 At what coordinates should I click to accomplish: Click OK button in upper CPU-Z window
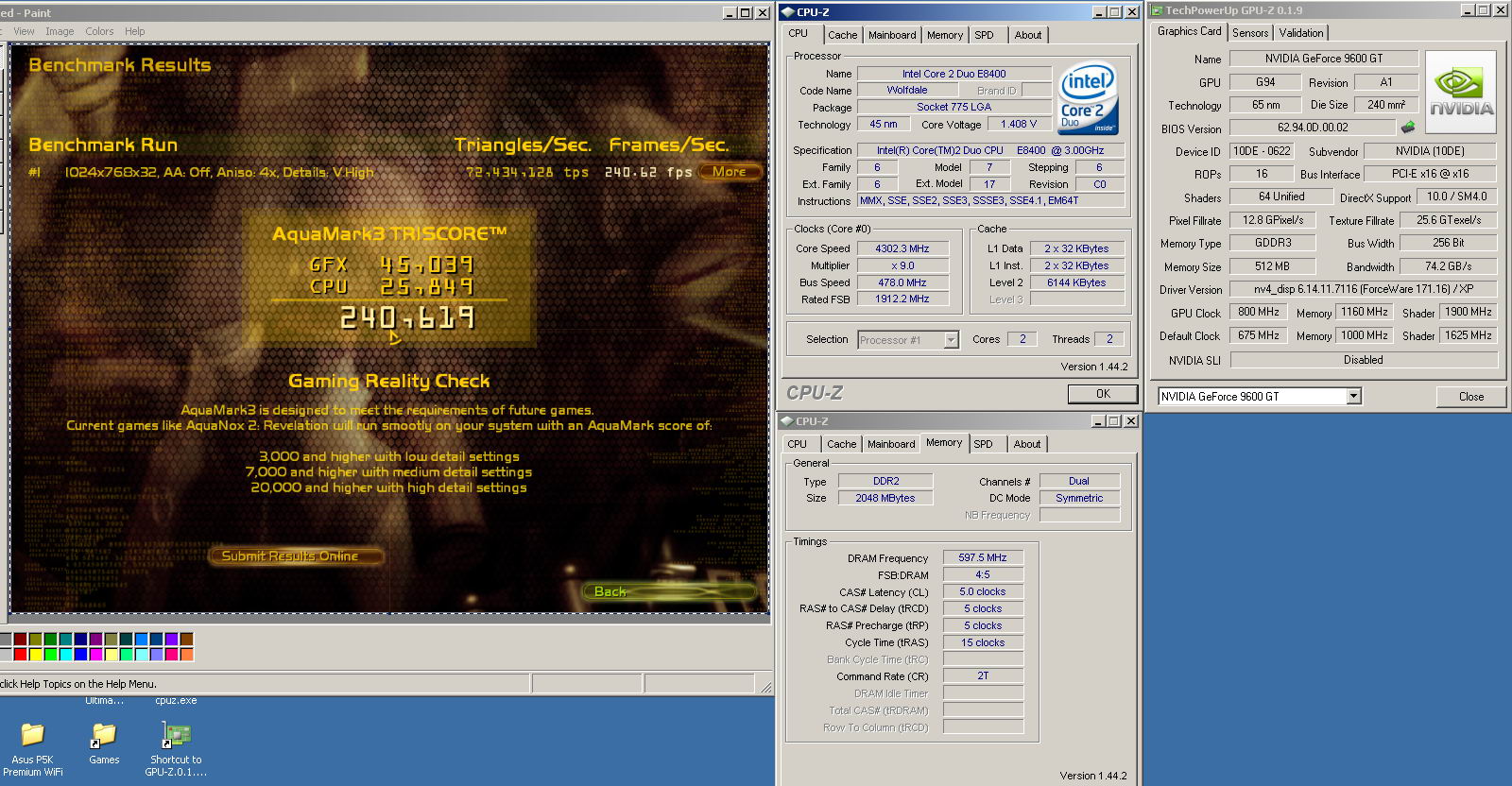click(x=1103, y=394)
